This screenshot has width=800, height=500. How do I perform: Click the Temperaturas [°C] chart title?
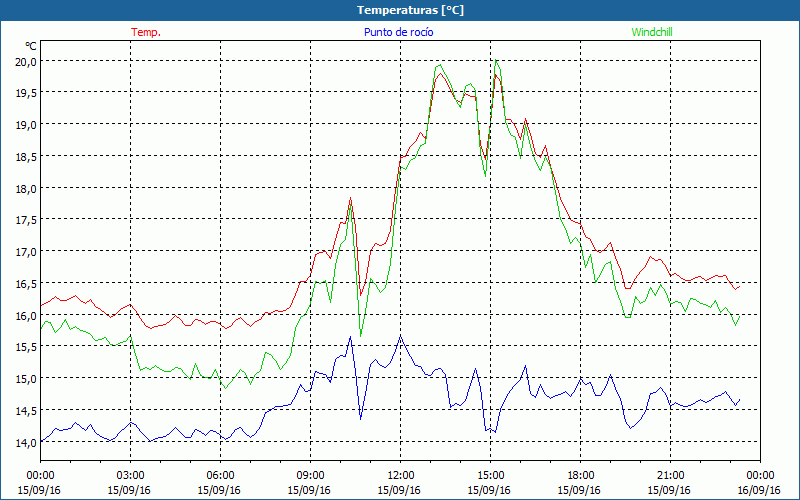pos(410,10)
